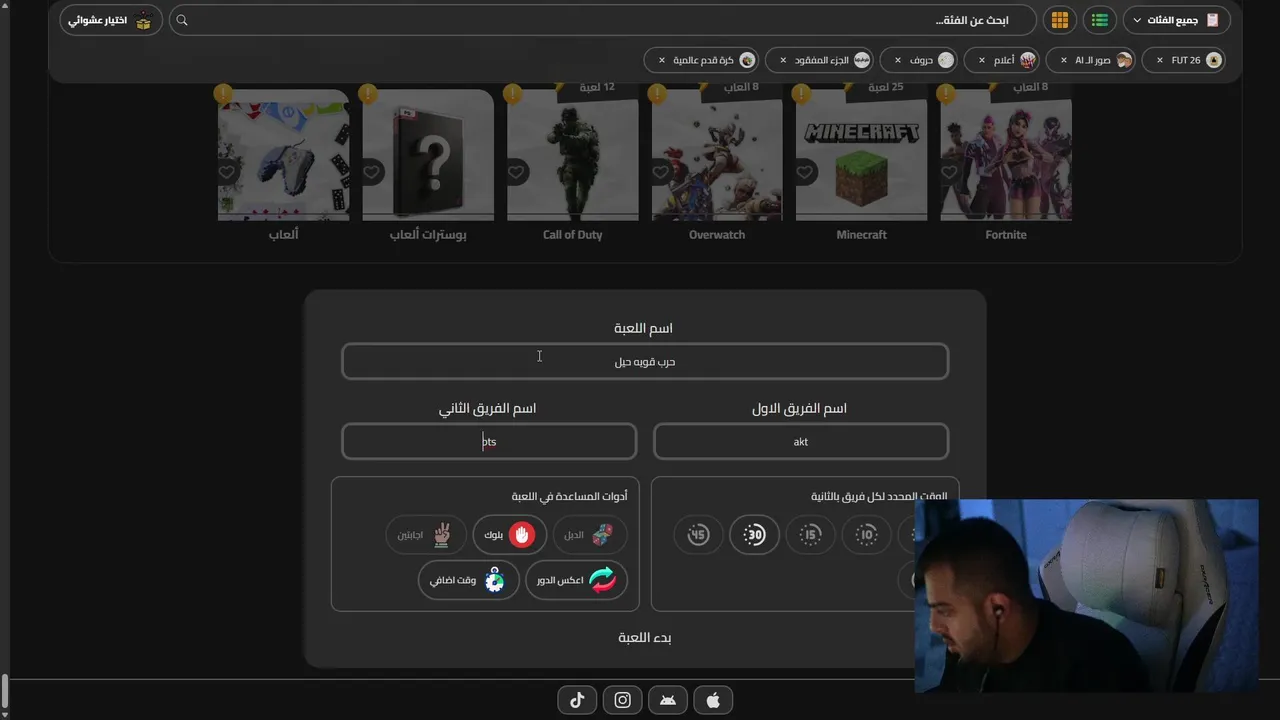Screen dimensions: 1280x720
Task: Open info badge on Call of Duty card
Action: (513, 94)
